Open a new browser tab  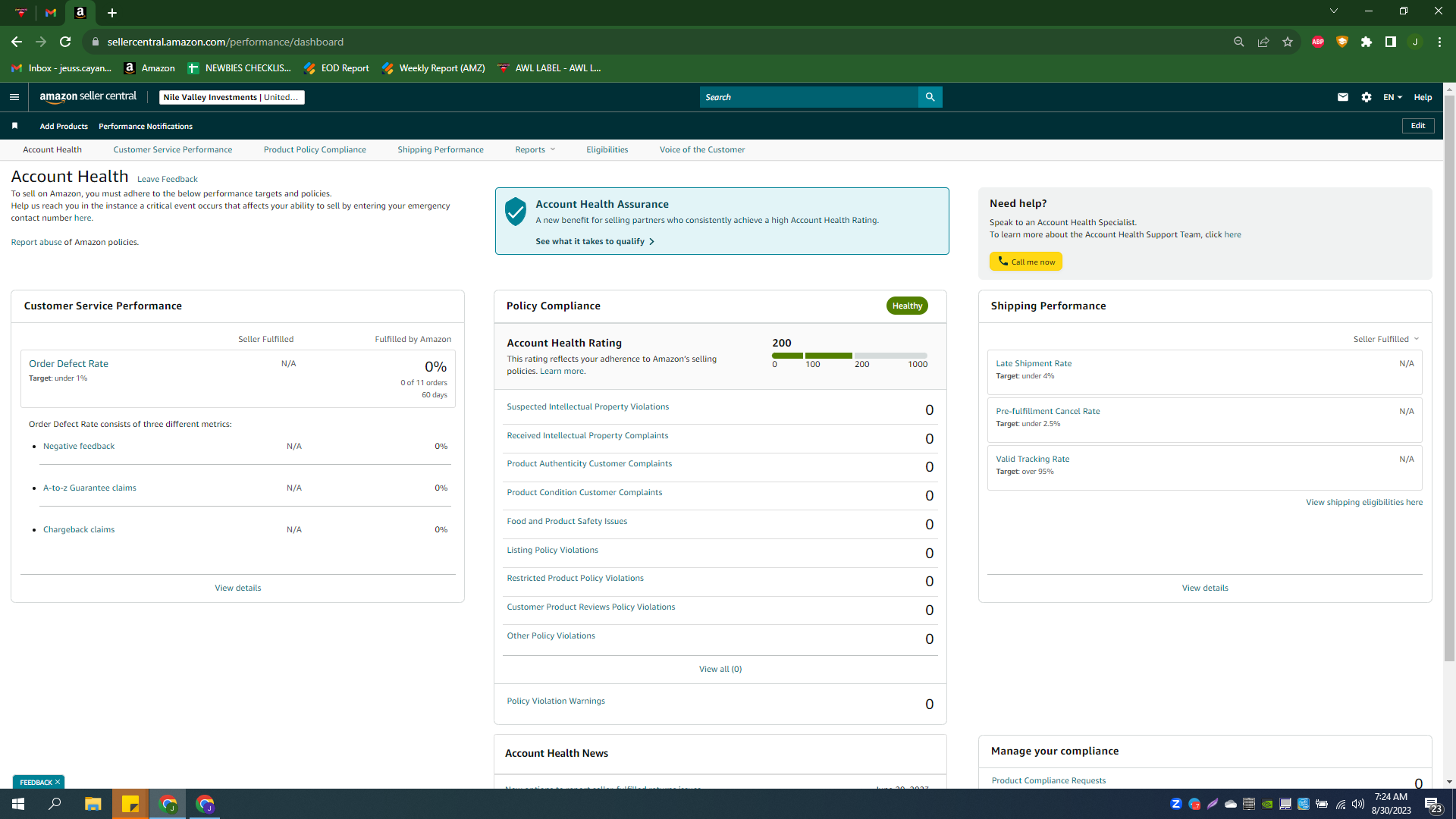tap(112, 13)
